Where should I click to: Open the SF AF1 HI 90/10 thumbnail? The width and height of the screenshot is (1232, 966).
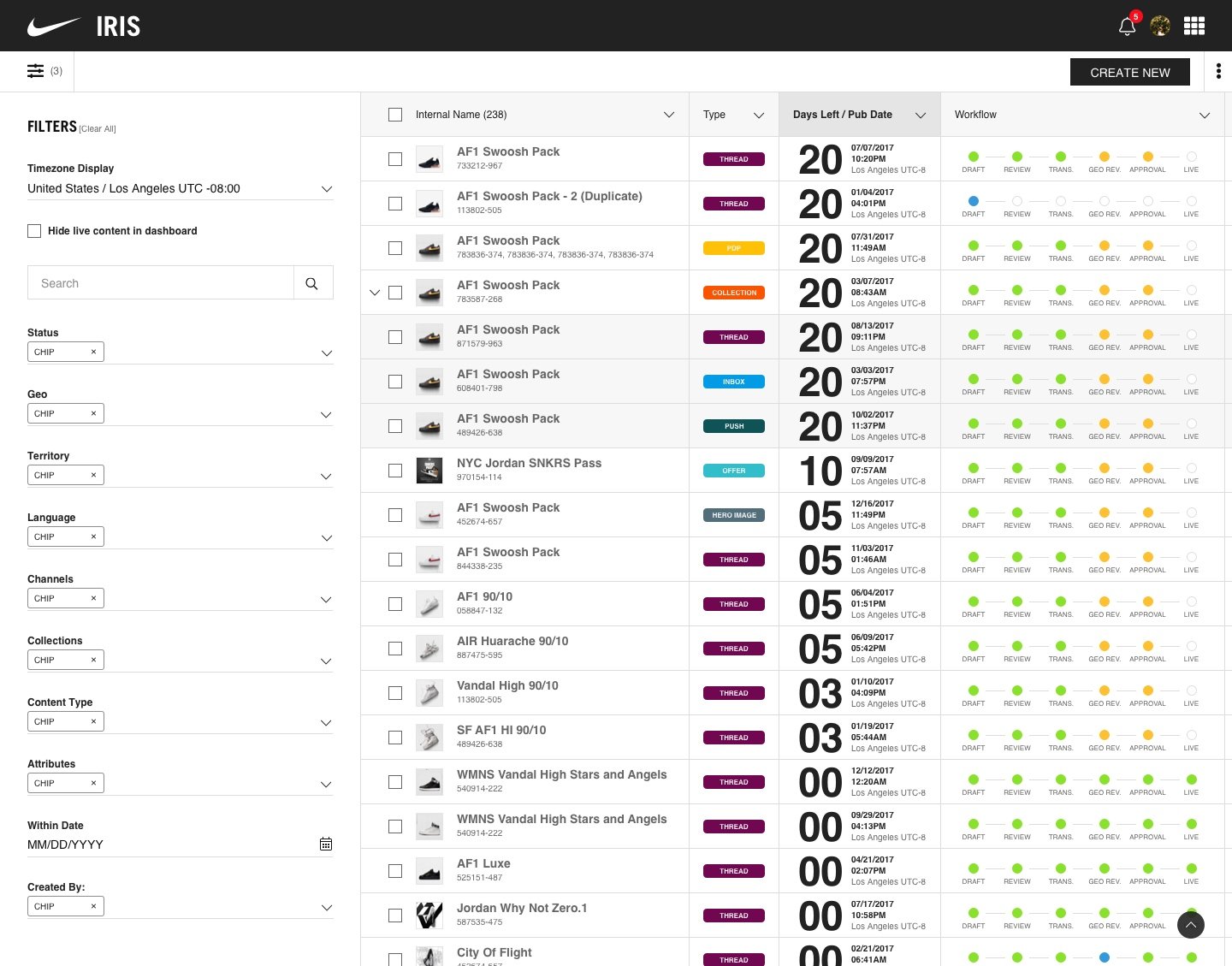click(x=429, y=738)
